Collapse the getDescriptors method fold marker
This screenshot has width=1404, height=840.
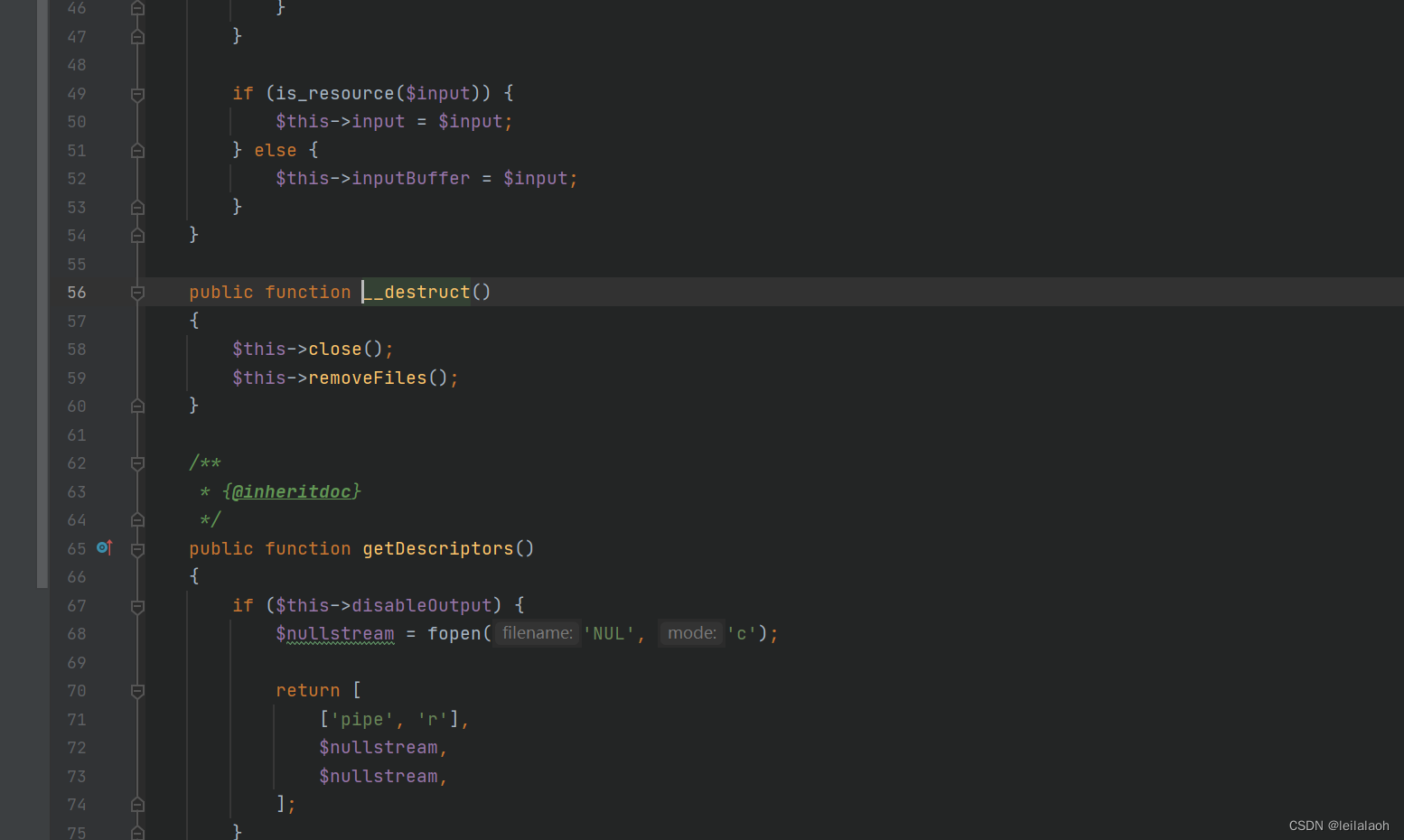137,547
